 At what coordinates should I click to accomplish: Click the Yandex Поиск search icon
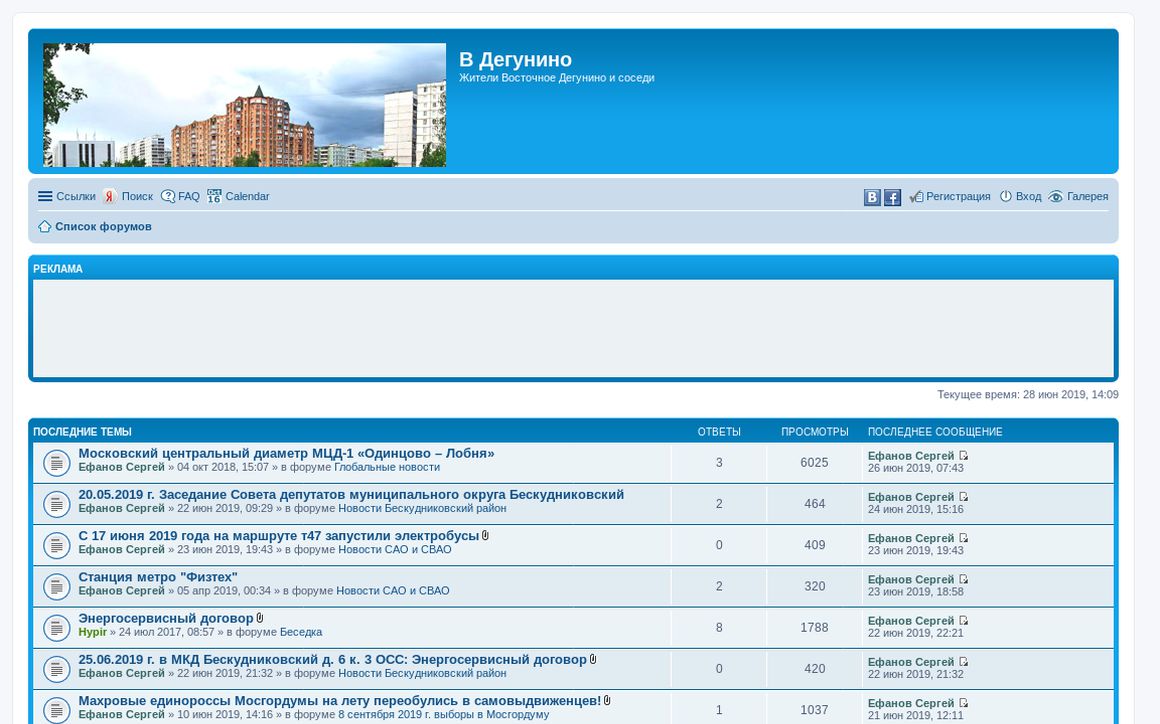(x=109, y=196)
